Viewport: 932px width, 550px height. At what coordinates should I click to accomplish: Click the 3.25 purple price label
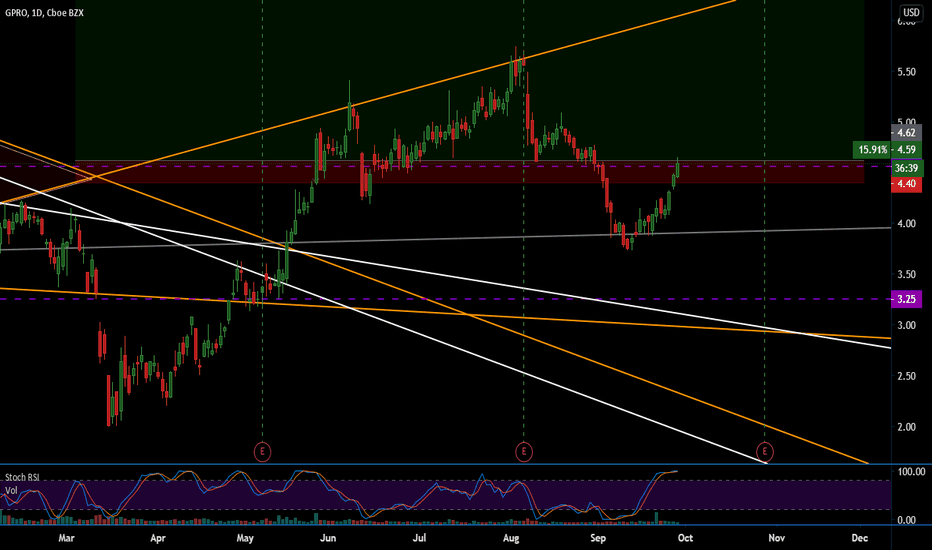[x=906, y=299]
